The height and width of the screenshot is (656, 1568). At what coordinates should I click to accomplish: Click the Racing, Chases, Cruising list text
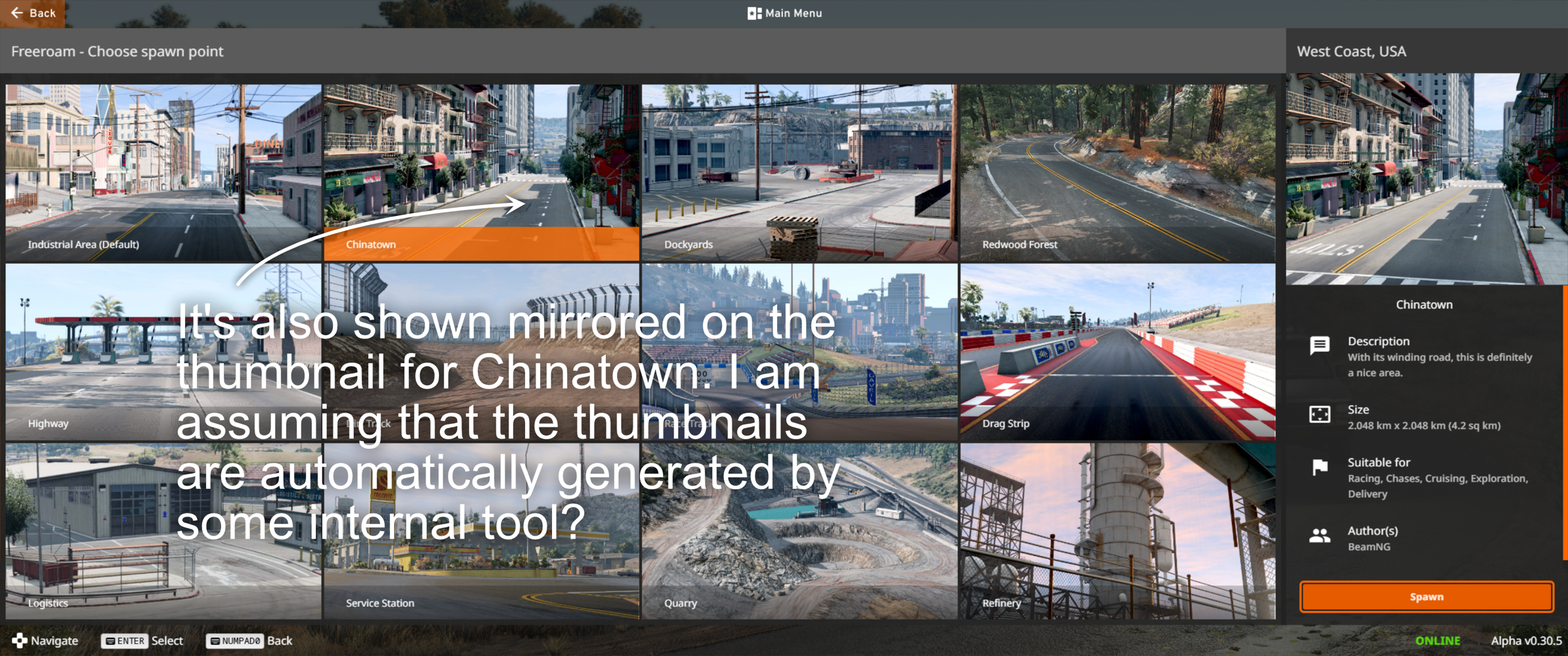coord(1438,486)
